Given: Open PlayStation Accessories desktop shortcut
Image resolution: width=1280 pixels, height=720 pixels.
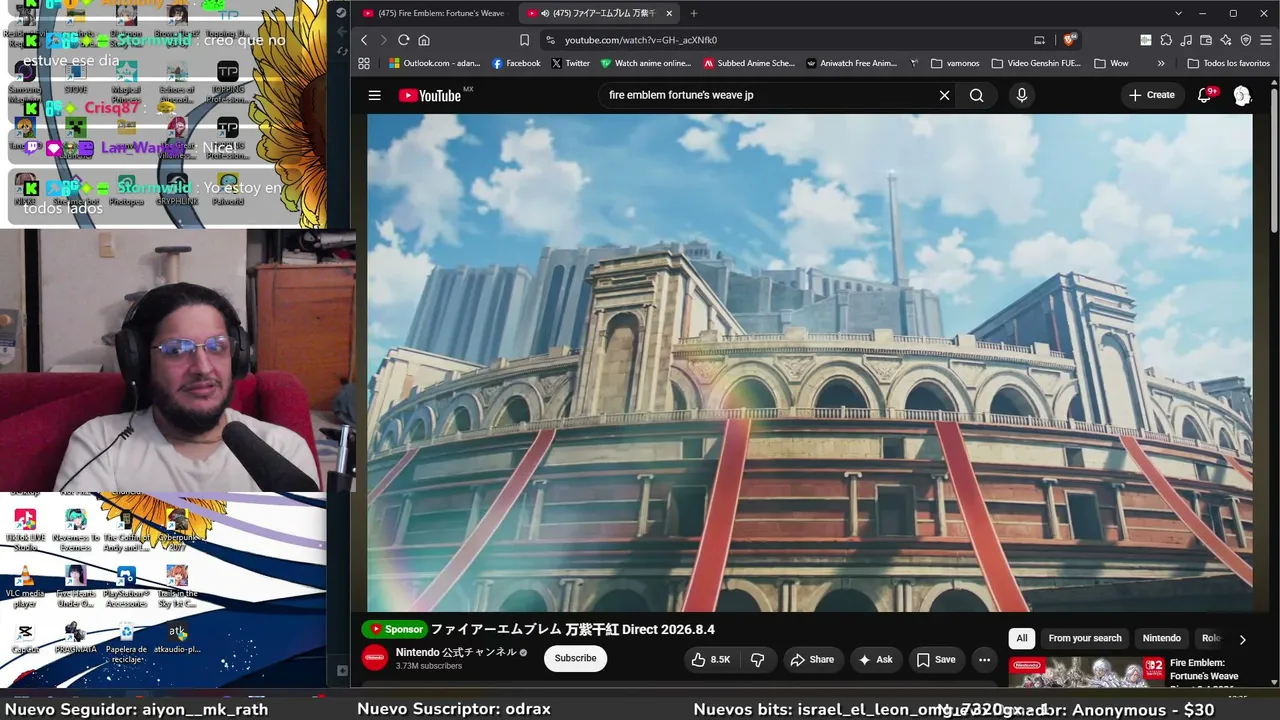Looking at the screenshot, I should [126, 587].
